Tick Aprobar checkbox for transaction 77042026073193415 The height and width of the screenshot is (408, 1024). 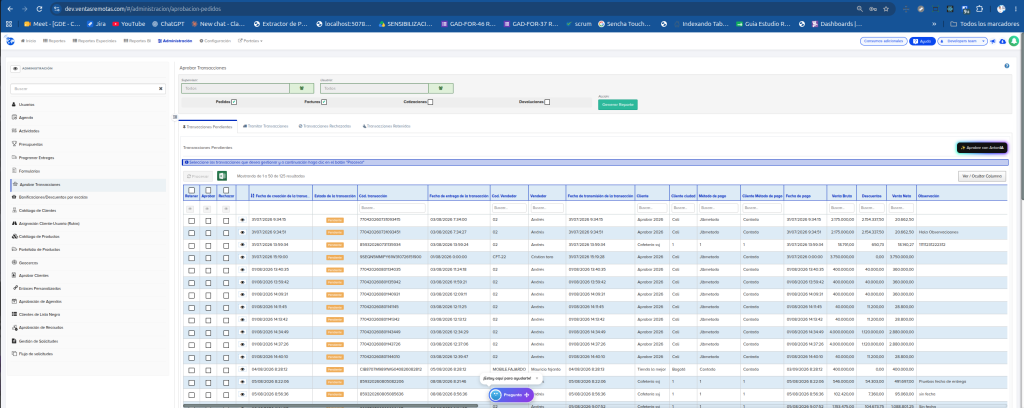point(208,221)
